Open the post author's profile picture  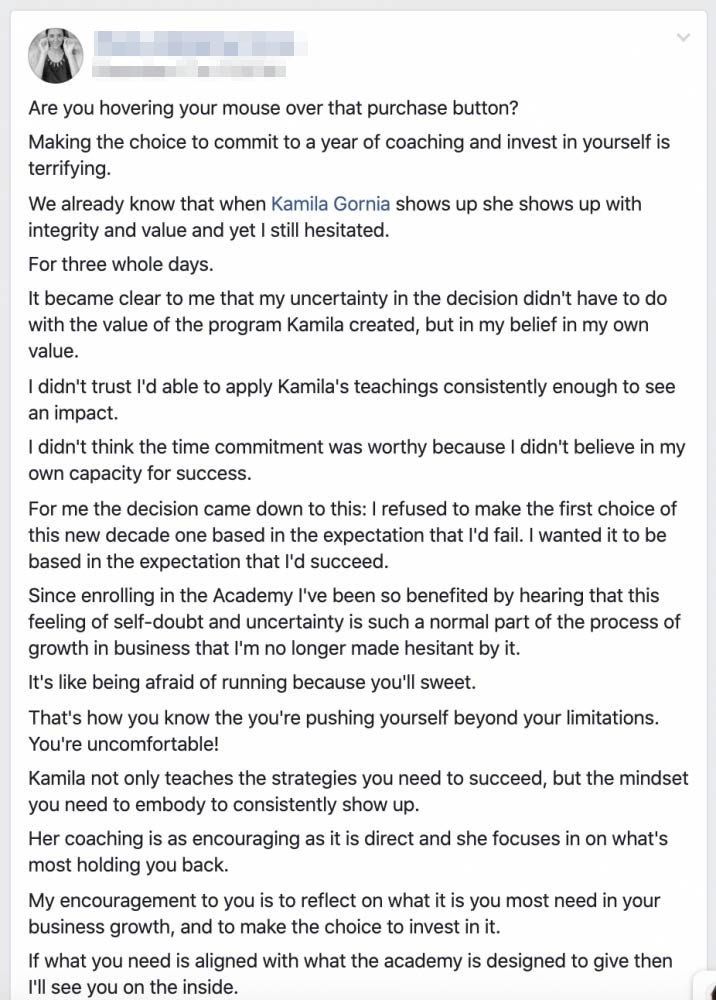point(56,55)
